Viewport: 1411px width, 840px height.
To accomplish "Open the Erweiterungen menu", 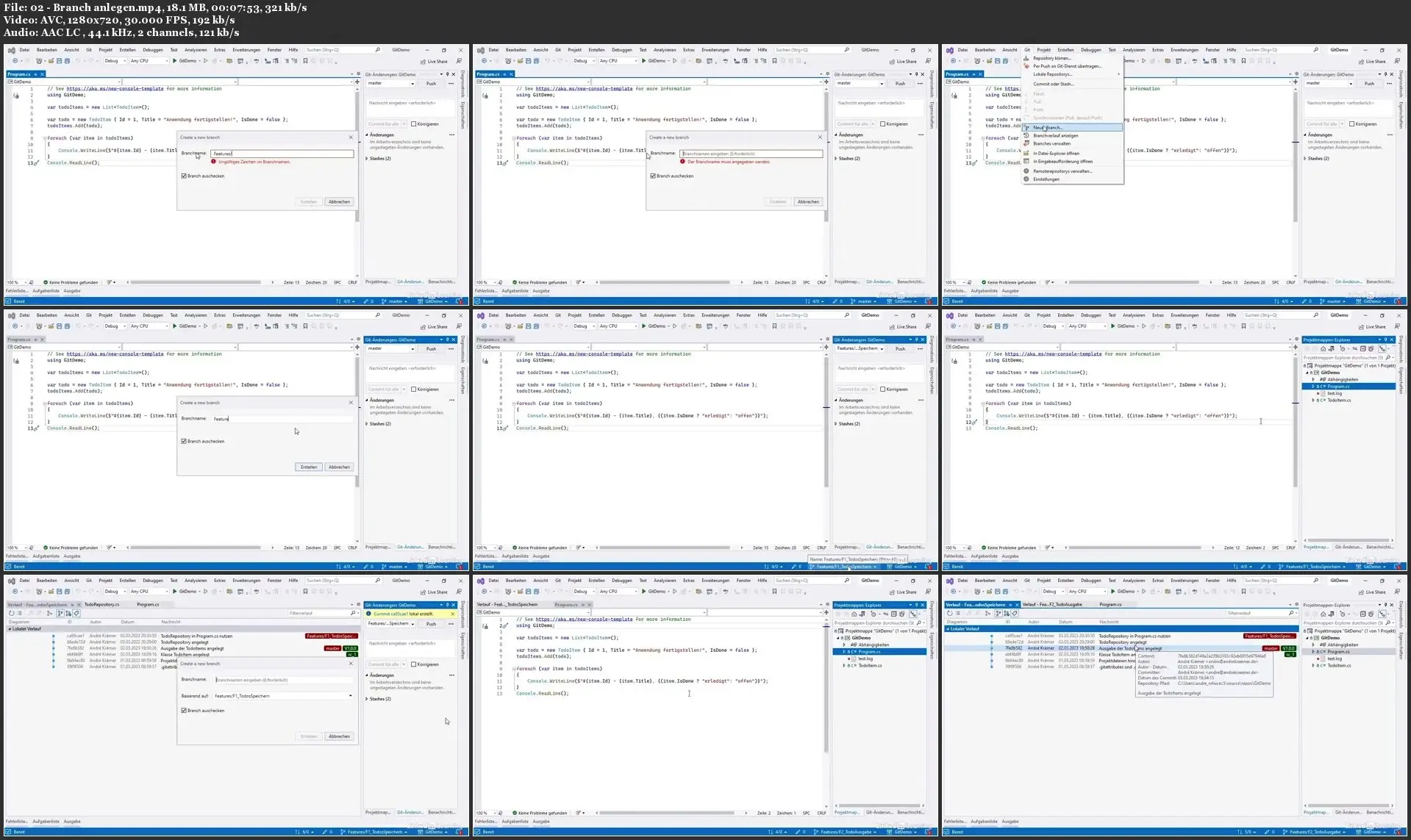I will pyautogui.click(x=245, y=49).
